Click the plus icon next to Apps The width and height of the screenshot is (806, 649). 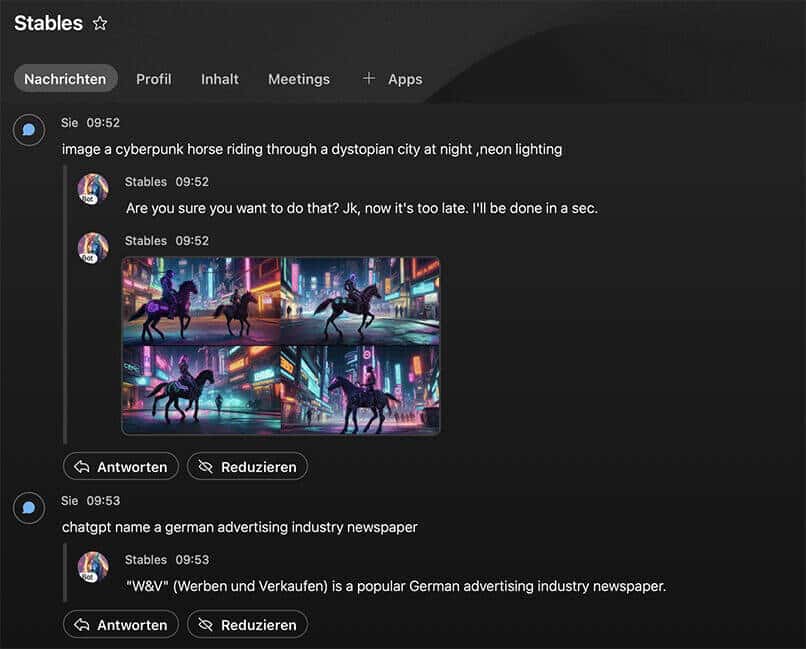tap(369, 78)
